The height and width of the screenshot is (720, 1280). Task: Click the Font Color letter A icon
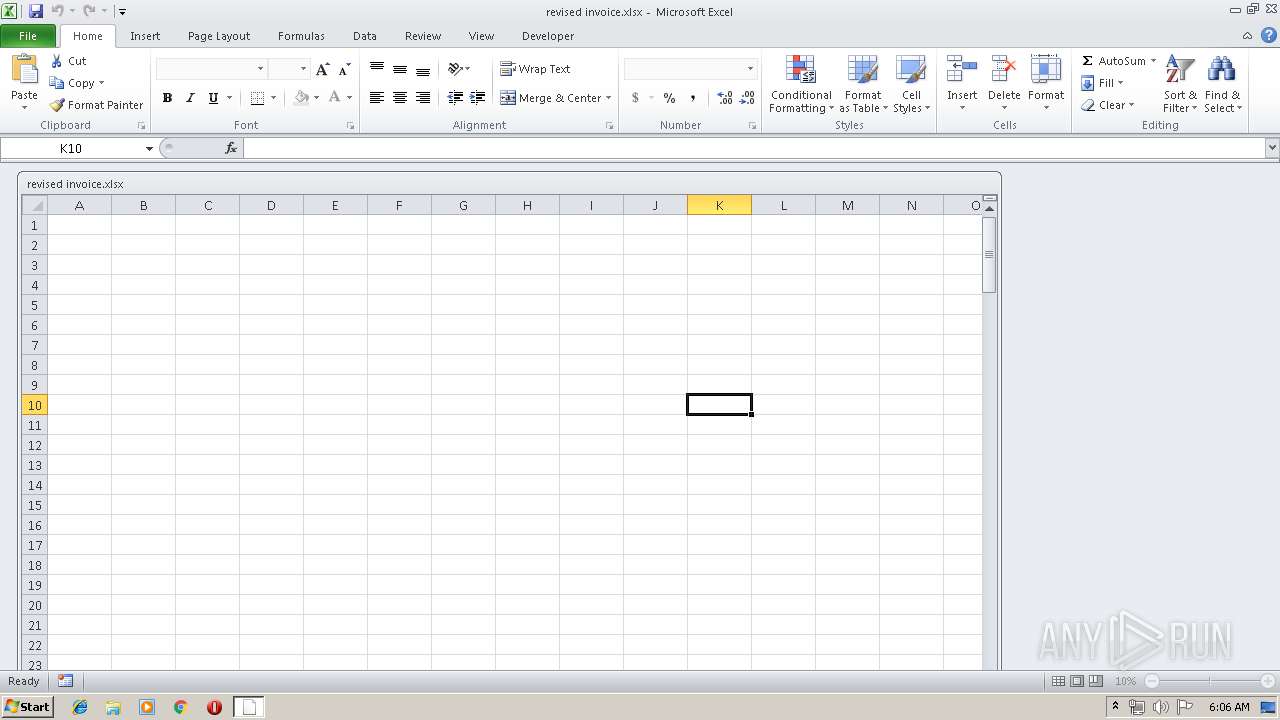tap(335, 98)
